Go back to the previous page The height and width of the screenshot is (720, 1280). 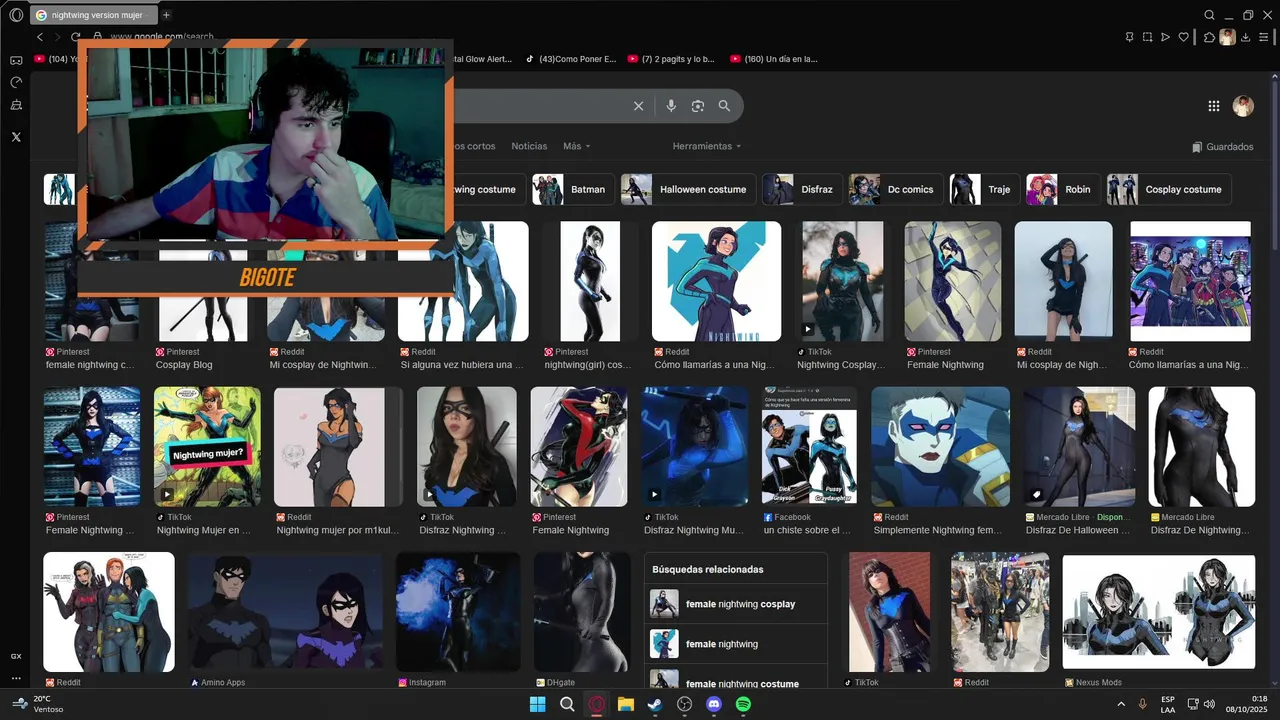(40, 37)
